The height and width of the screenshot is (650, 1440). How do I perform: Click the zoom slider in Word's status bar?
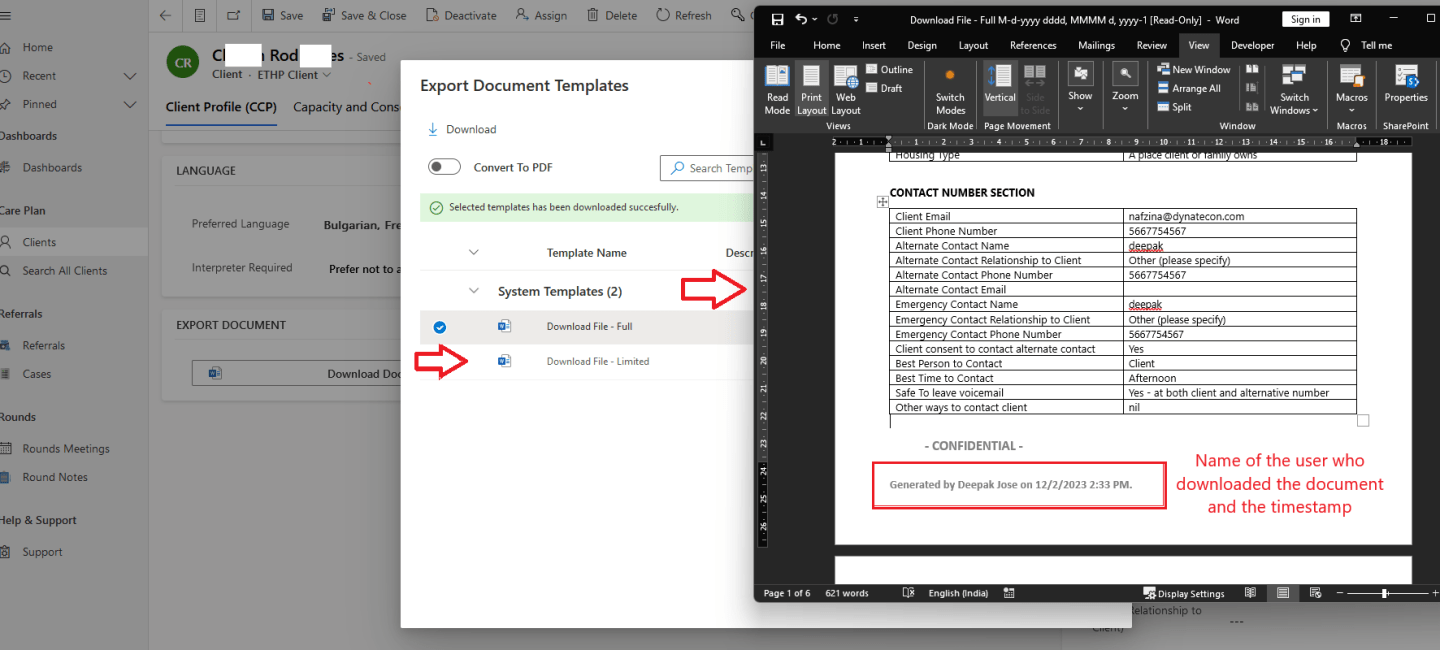tap(1384, 593)
